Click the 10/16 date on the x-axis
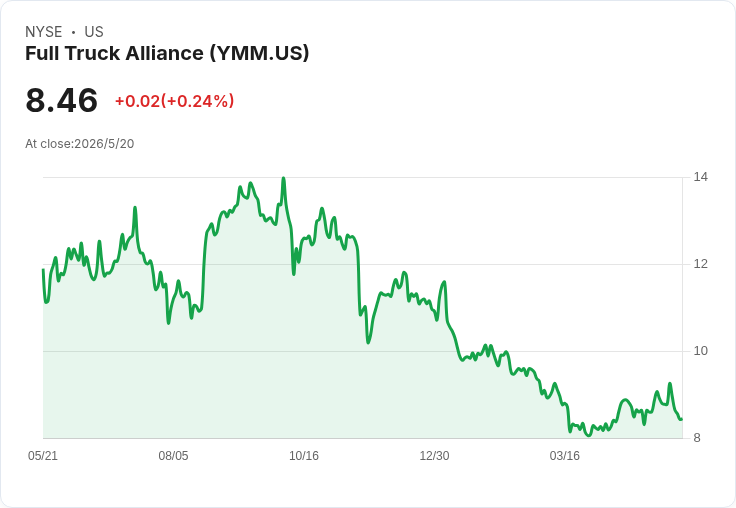 point(304,456)
